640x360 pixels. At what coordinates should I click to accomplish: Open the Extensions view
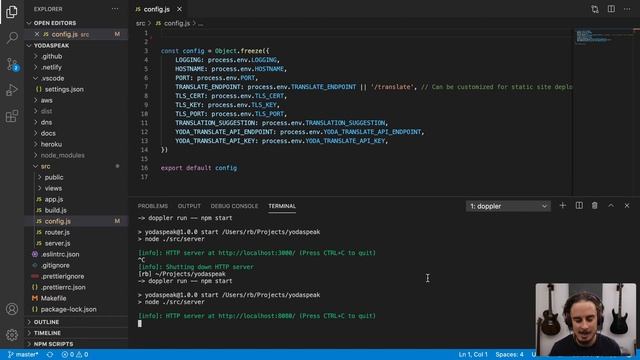point(12,116)
